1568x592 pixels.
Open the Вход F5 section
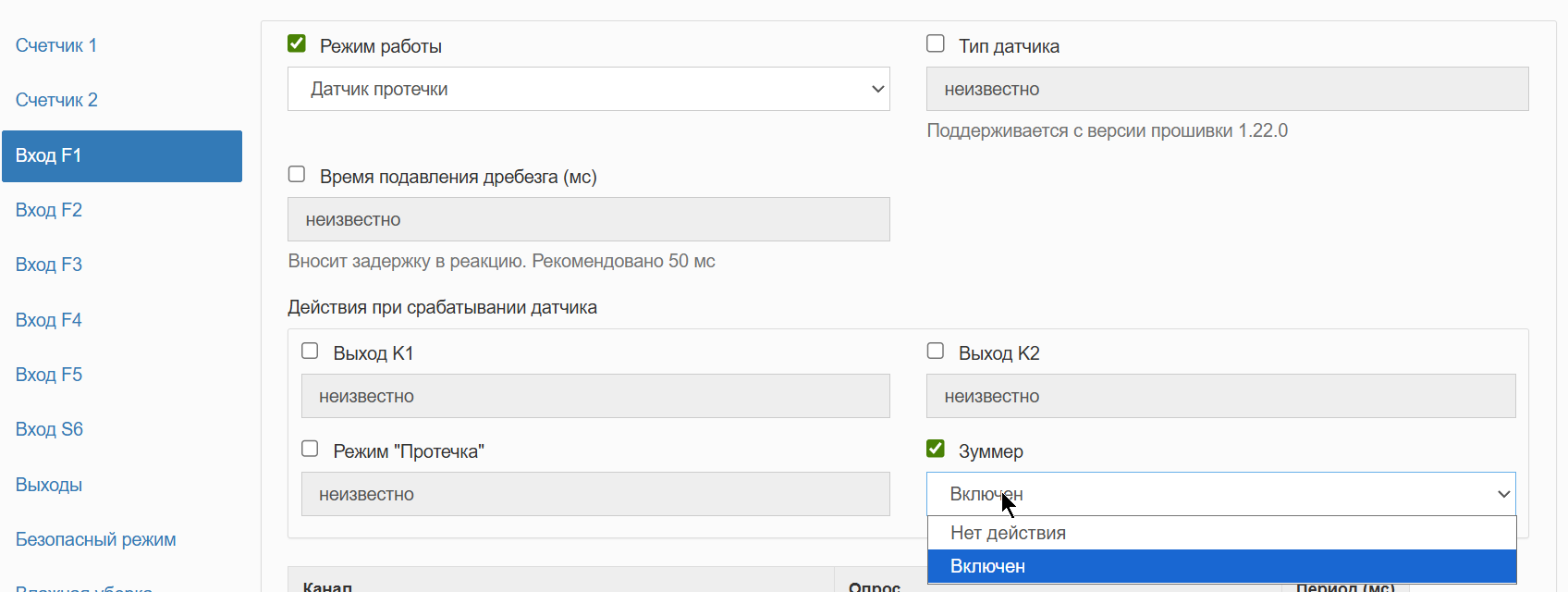pos(49,375)
